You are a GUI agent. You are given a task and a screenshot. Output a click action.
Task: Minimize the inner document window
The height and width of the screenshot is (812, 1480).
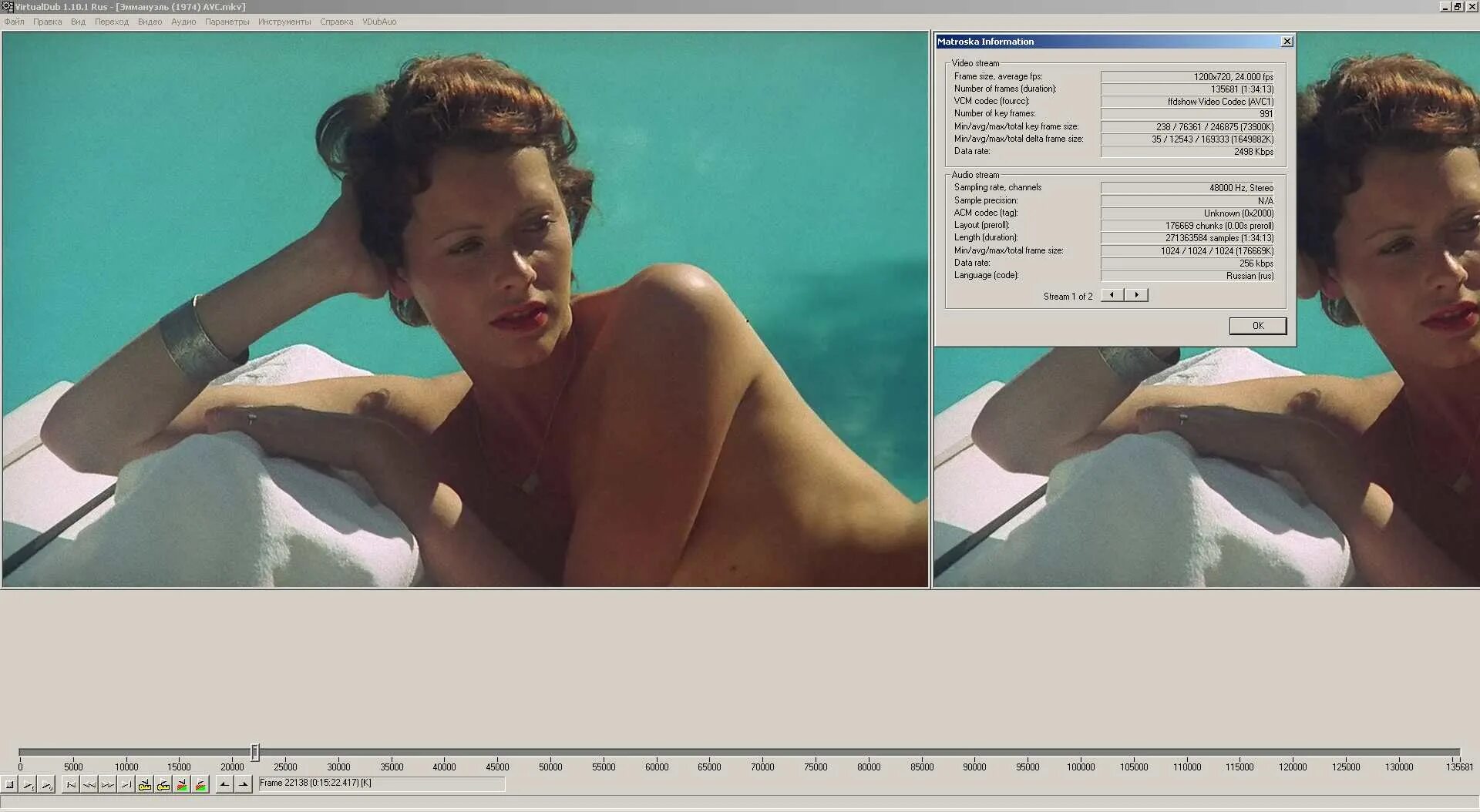1445,7
